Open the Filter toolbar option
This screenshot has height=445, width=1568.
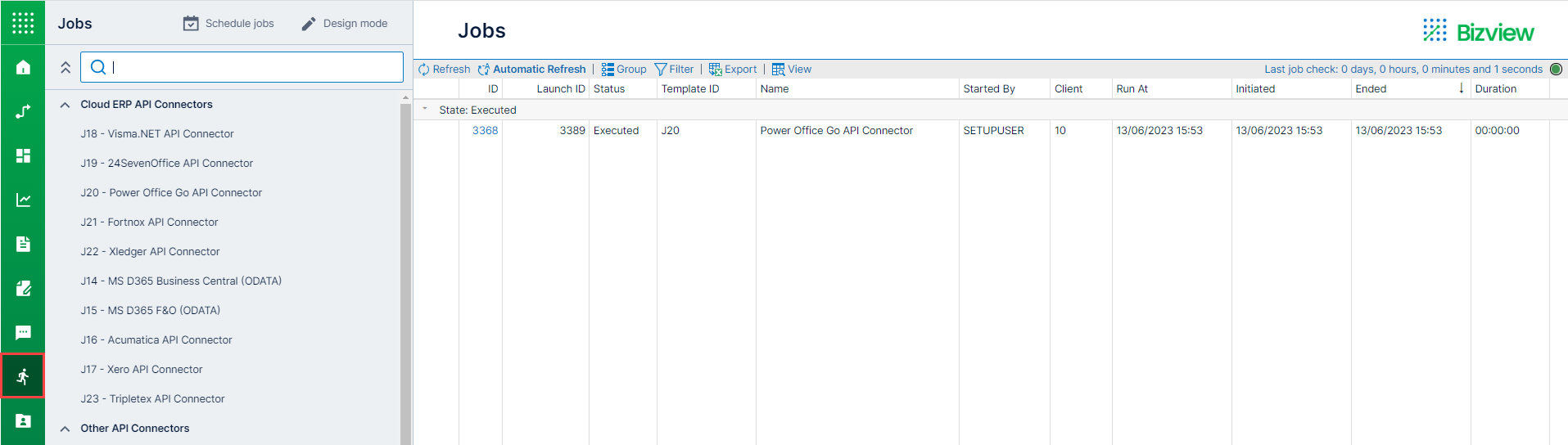pyautogui.click(x=674, y=70)
